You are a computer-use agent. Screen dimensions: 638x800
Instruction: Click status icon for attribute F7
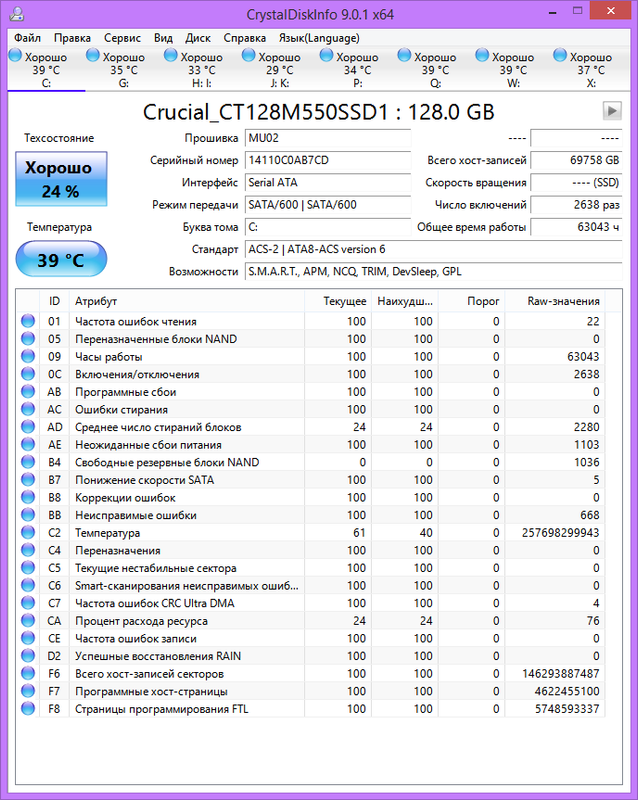click(x=28, y=691)
